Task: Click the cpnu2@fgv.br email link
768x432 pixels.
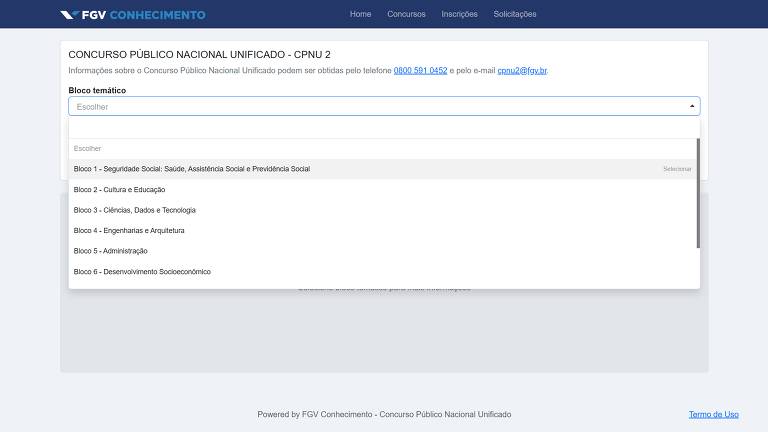Action: pyautogui.click(x=522, y=71)
